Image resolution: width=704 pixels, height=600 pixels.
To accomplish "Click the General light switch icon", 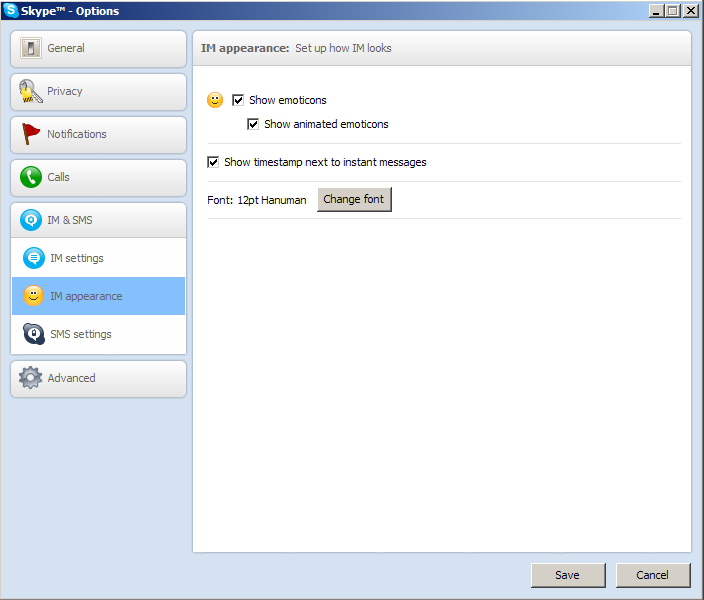I will [x=31, y=48].
